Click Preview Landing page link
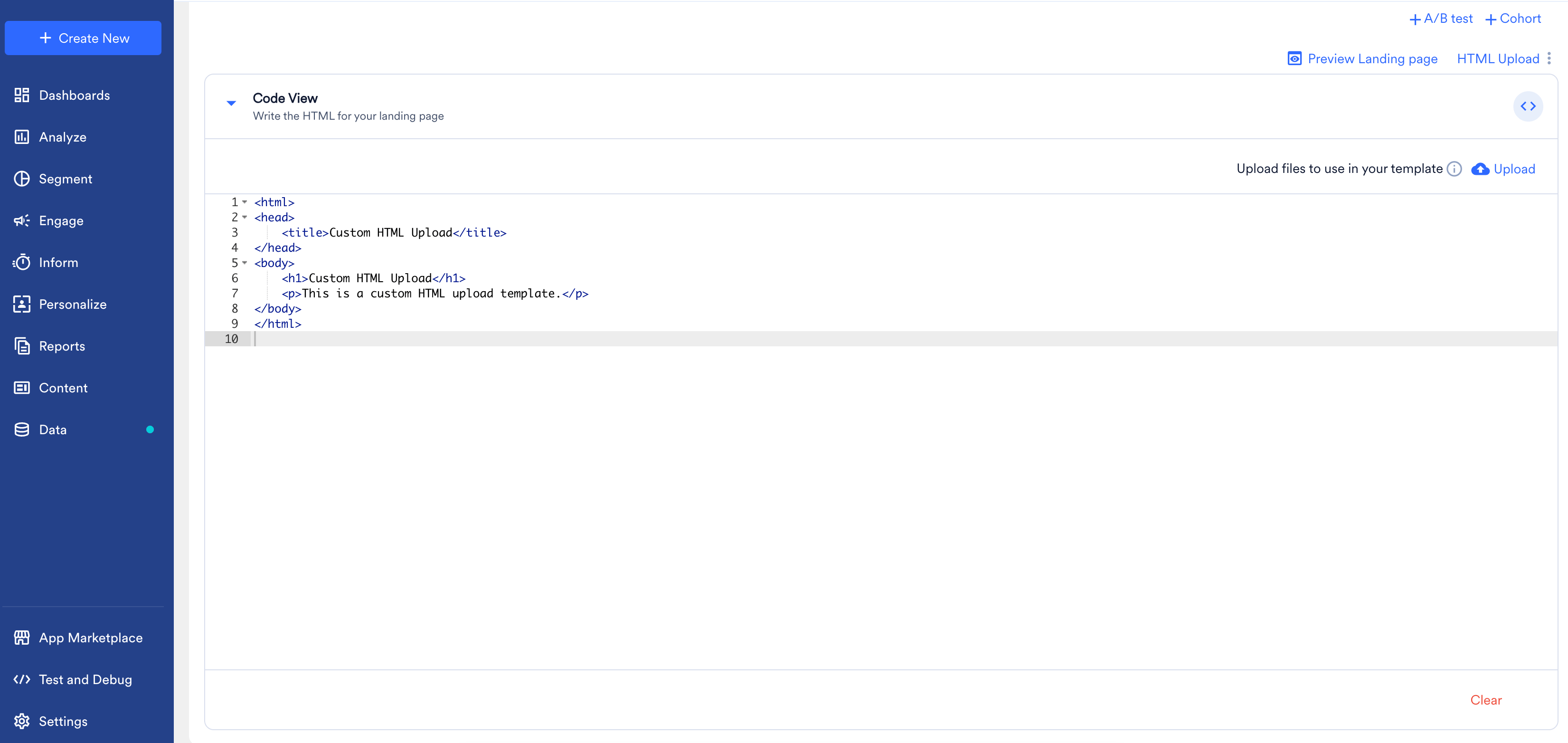The height and width of the screenshot is (743, 1568). (x=1372, y=58)
